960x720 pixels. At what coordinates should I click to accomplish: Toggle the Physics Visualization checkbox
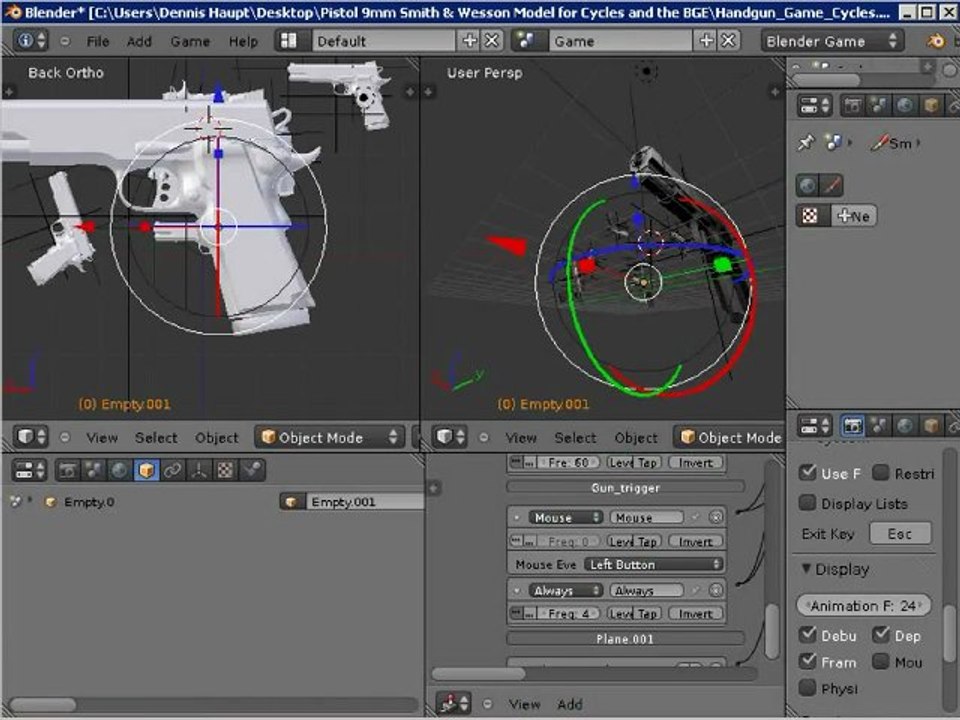tap(808, 688)
